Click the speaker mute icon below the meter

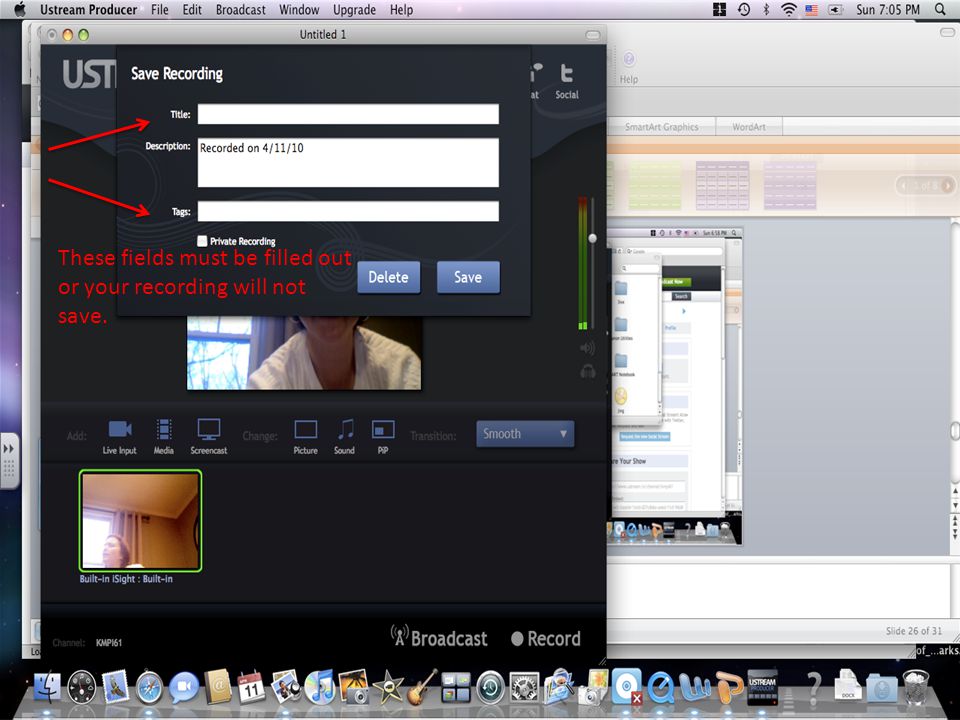(587, 348)
